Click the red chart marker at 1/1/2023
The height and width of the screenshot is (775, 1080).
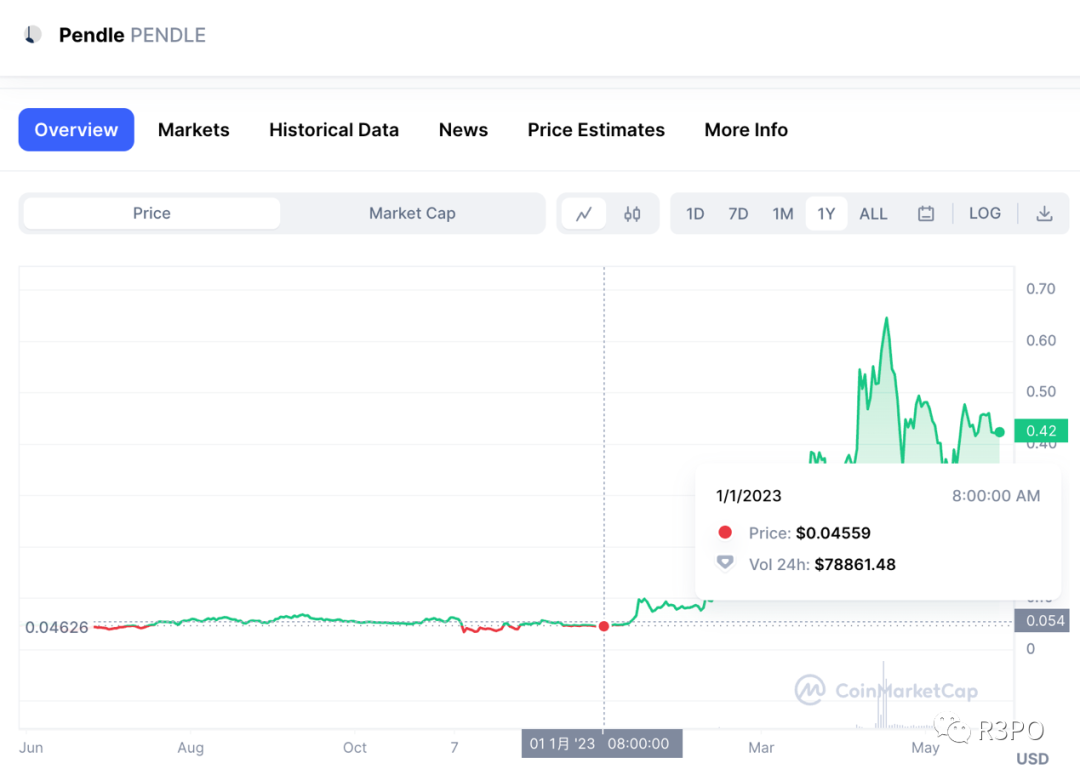[604, 626]
